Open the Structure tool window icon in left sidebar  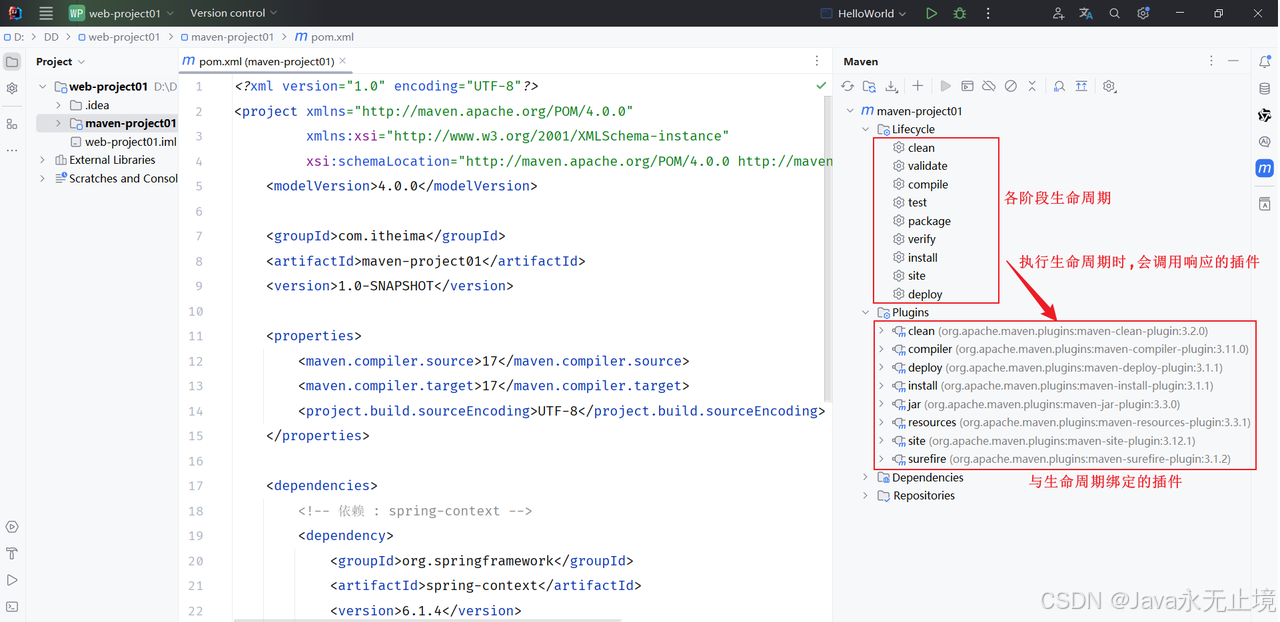12,124
